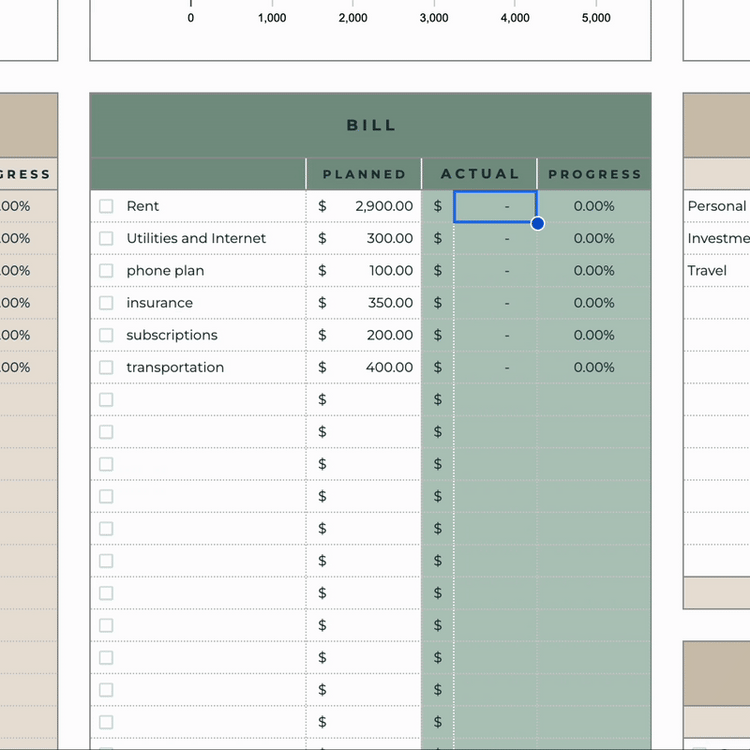The image size is (750, 750).
Task: Click the insurance actual amount cell
Action: (x=495, y=303)
